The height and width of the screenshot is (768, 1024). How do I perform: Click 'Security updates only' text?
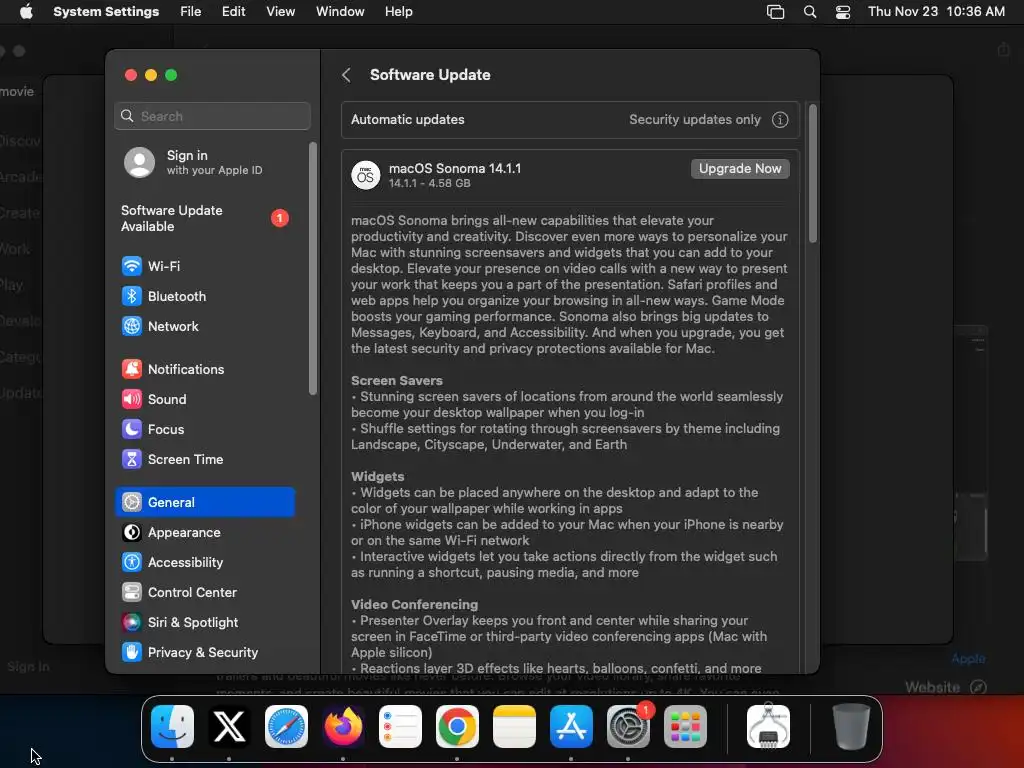coord(695,120)
